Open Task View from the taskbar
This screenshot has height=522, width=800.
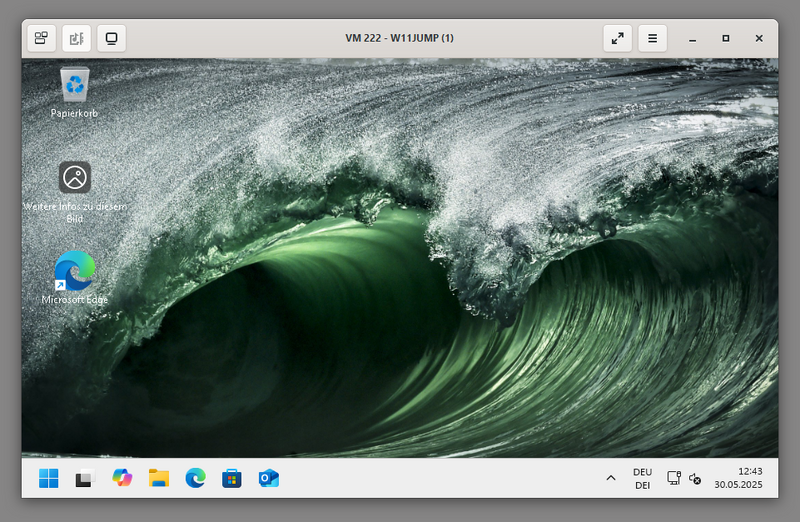point(85,478)
